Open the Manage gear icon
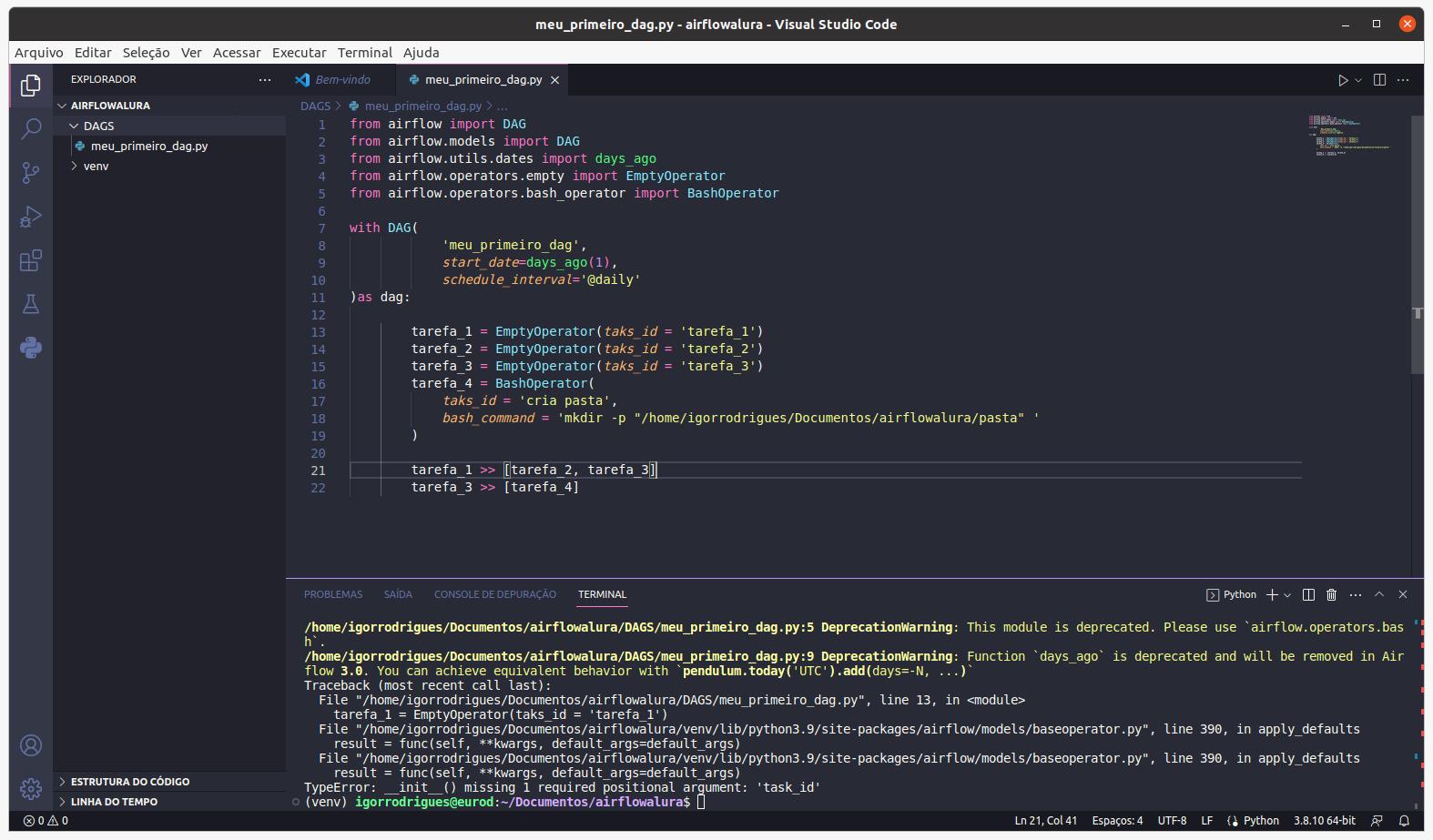 pos(31,788)
